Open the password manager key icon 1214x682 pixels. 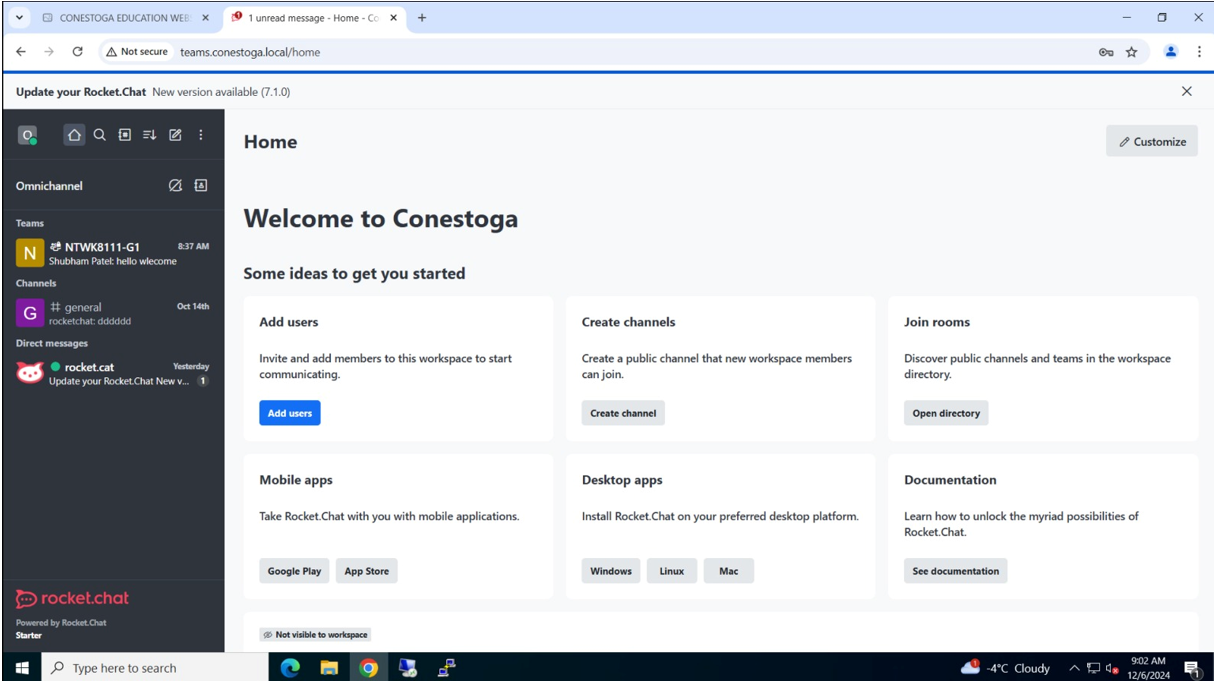click(x=1106, y=52)
